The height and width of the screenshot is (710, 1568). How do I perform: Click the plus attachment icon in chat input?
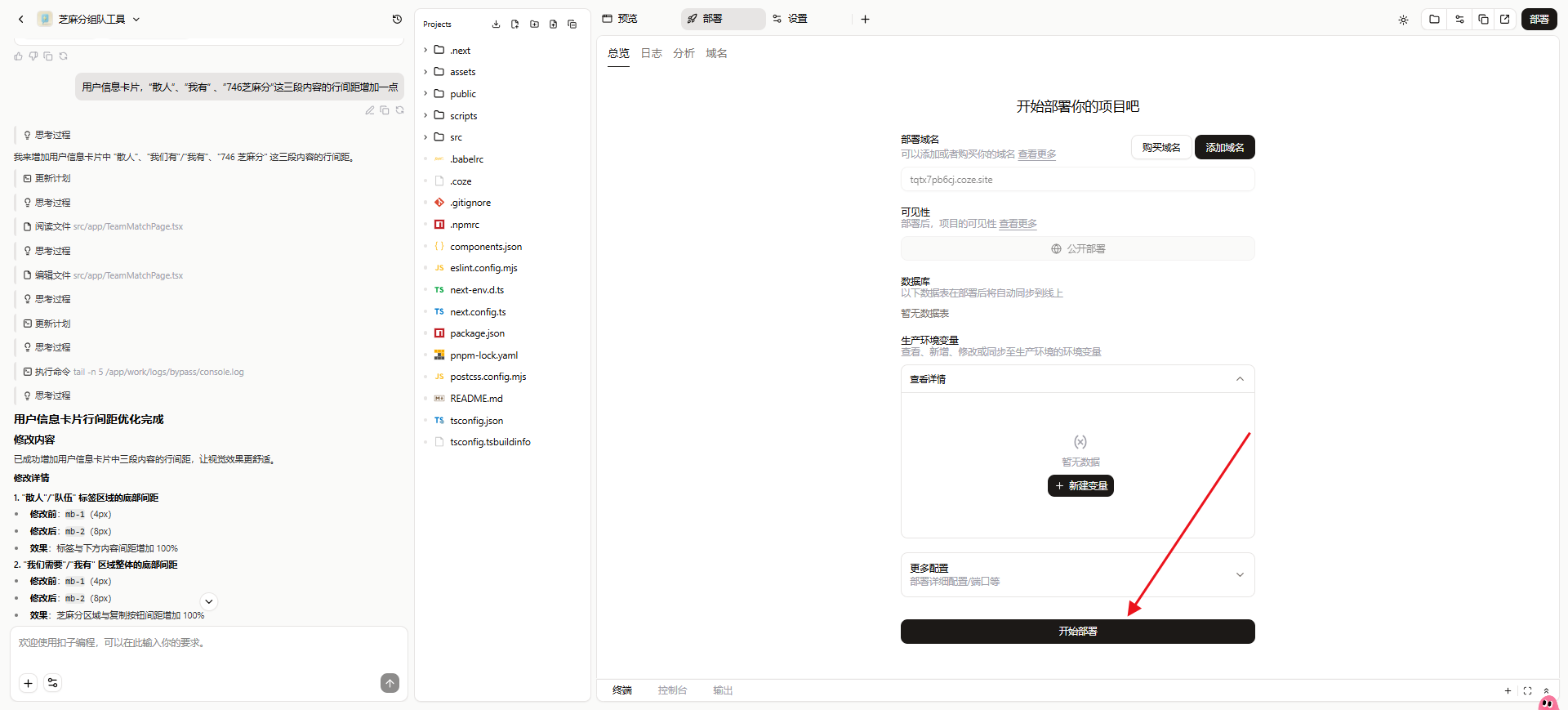pyautogui.click(x=29, y=683)
